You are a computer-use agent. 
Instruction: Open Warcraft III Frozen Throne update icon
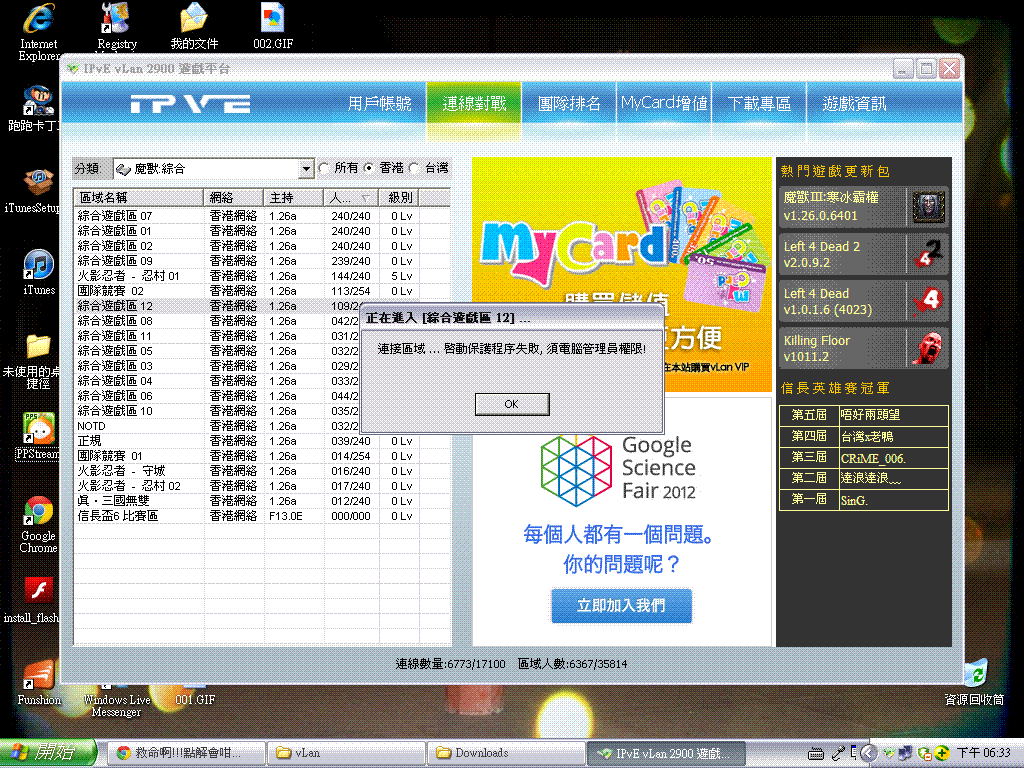(x=929, y=207)
